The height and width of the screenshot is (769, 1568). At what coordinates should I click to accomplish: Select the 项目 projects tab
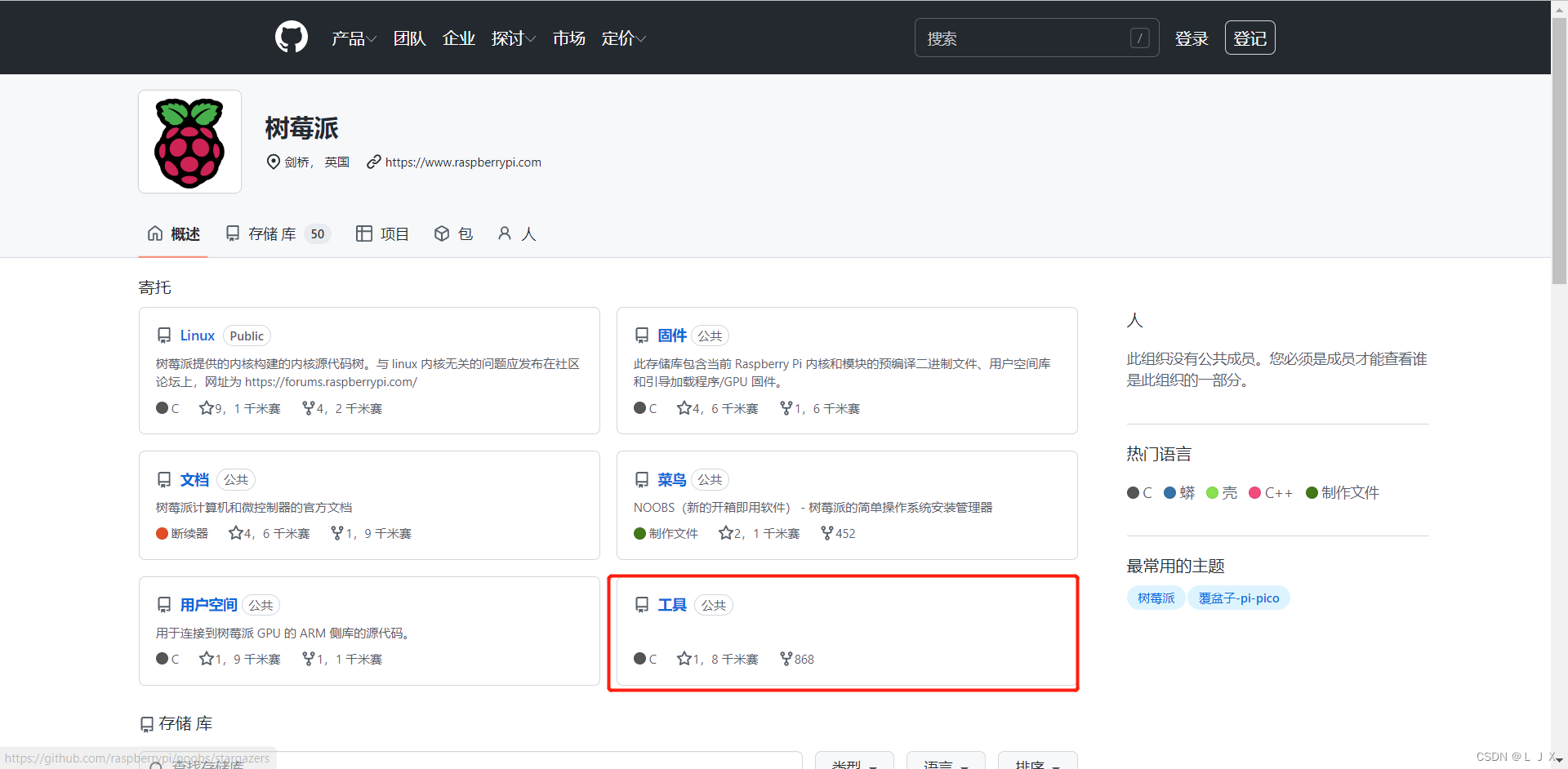tap(382, 234)
